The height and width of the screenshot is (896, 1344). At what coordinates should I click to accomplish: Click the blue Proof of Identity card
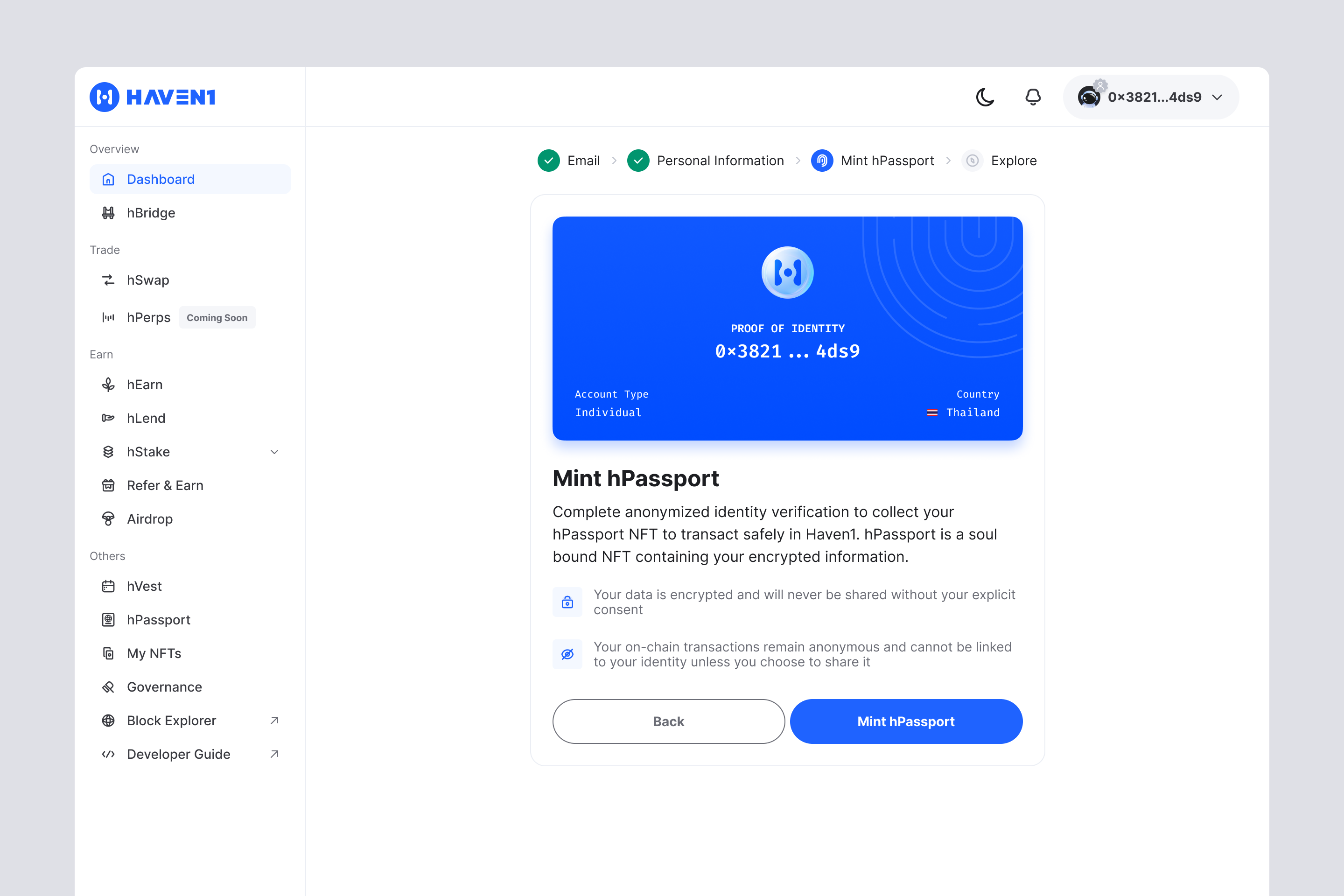click(x=787, y=328)
